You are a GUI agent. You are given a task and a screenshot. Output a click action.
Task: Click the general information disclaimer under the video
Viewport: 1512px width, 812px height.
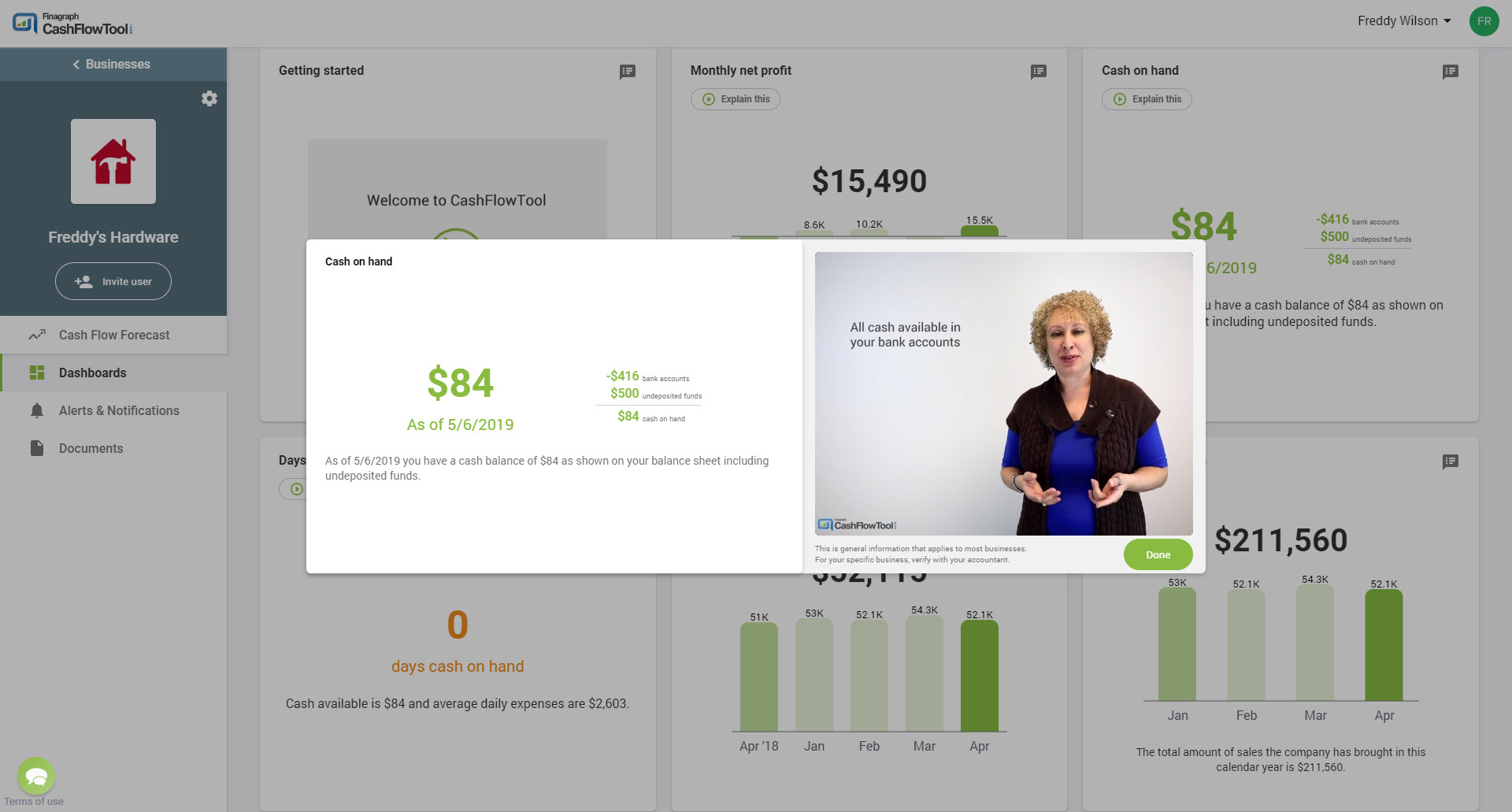point(921,554)
